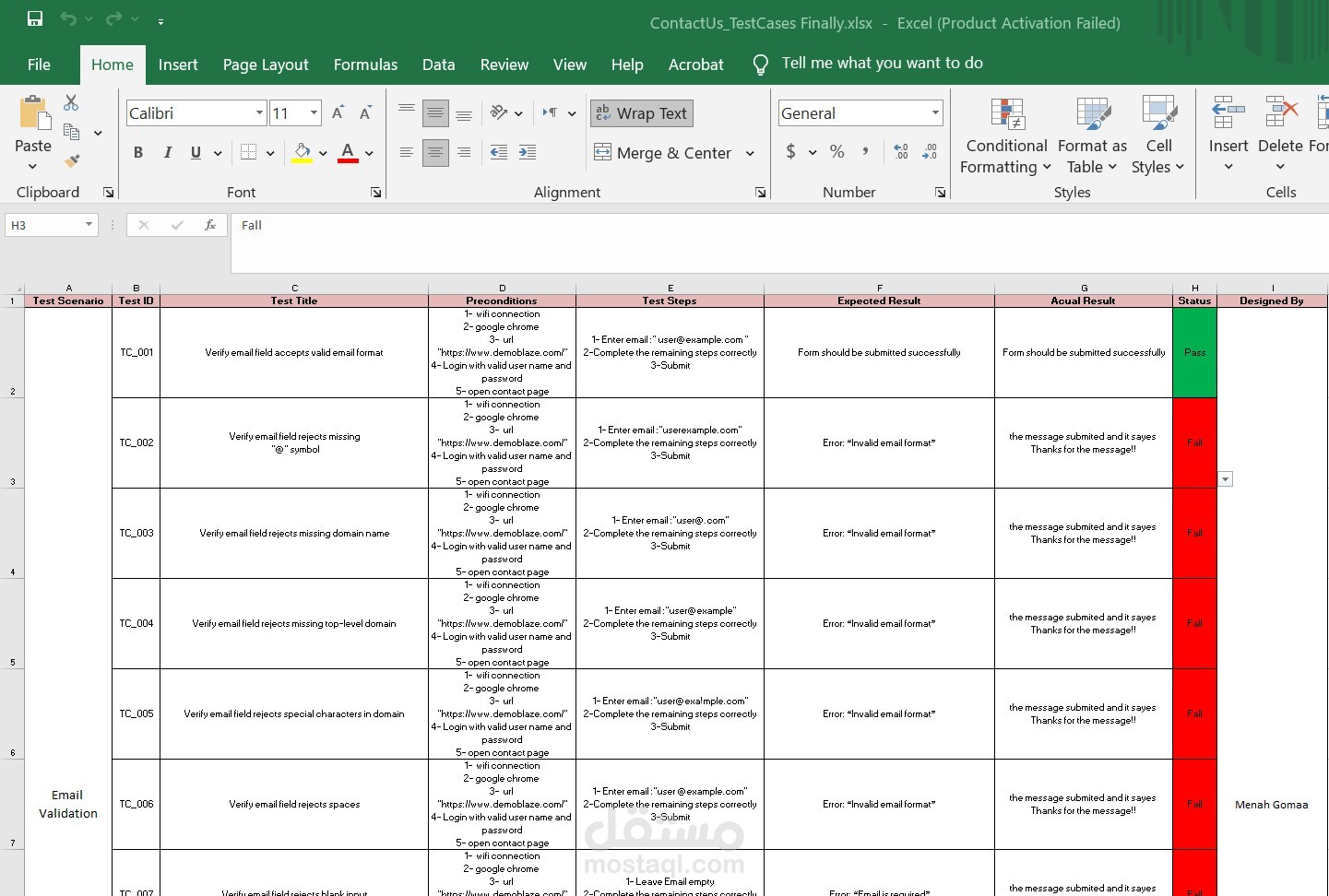This screenshot has width=1329, height=896.
Task: Increase the cell indent
Action: (x=528, y=152)
